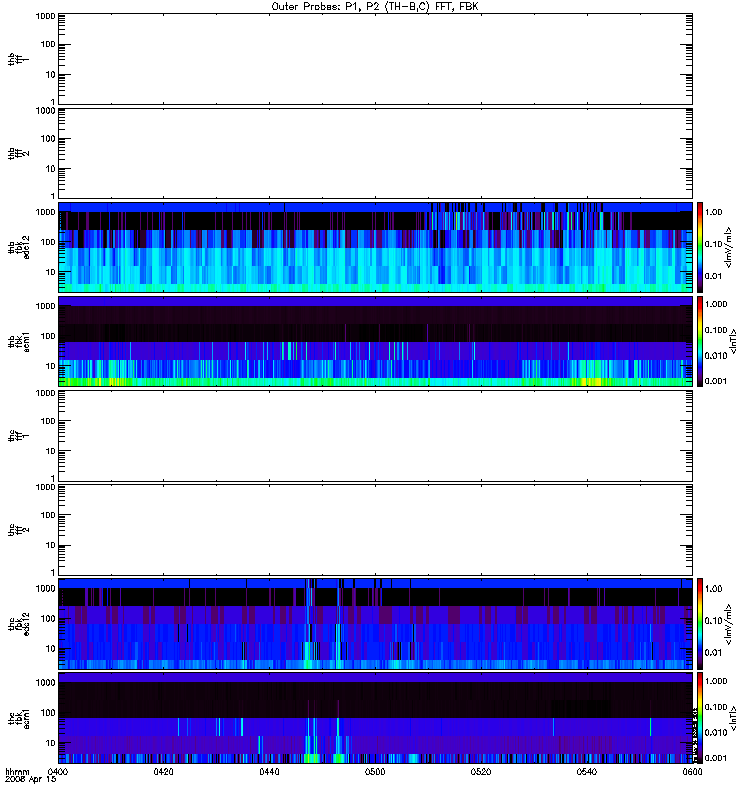
Task: Click the empty thc FFT 1 panel
Action: (376, 436)
